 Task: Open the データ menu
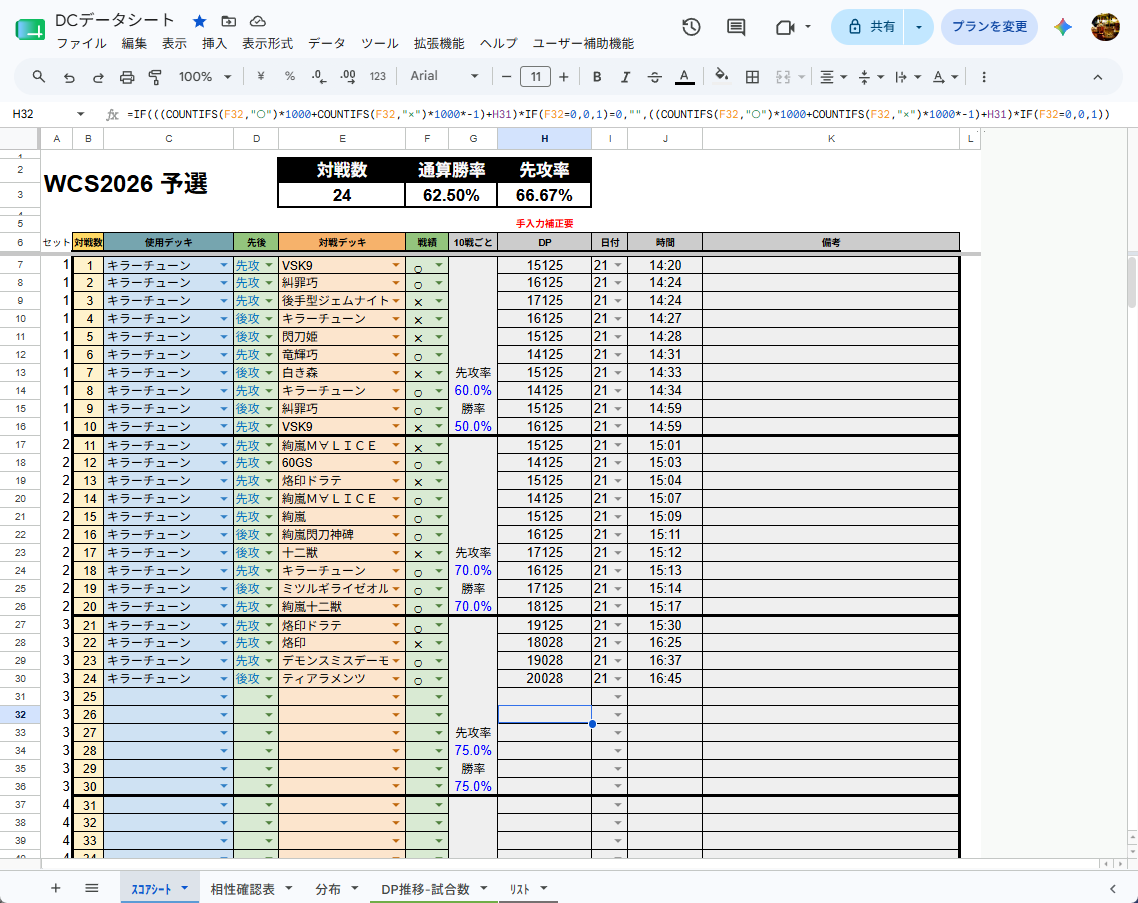point(327,44)
